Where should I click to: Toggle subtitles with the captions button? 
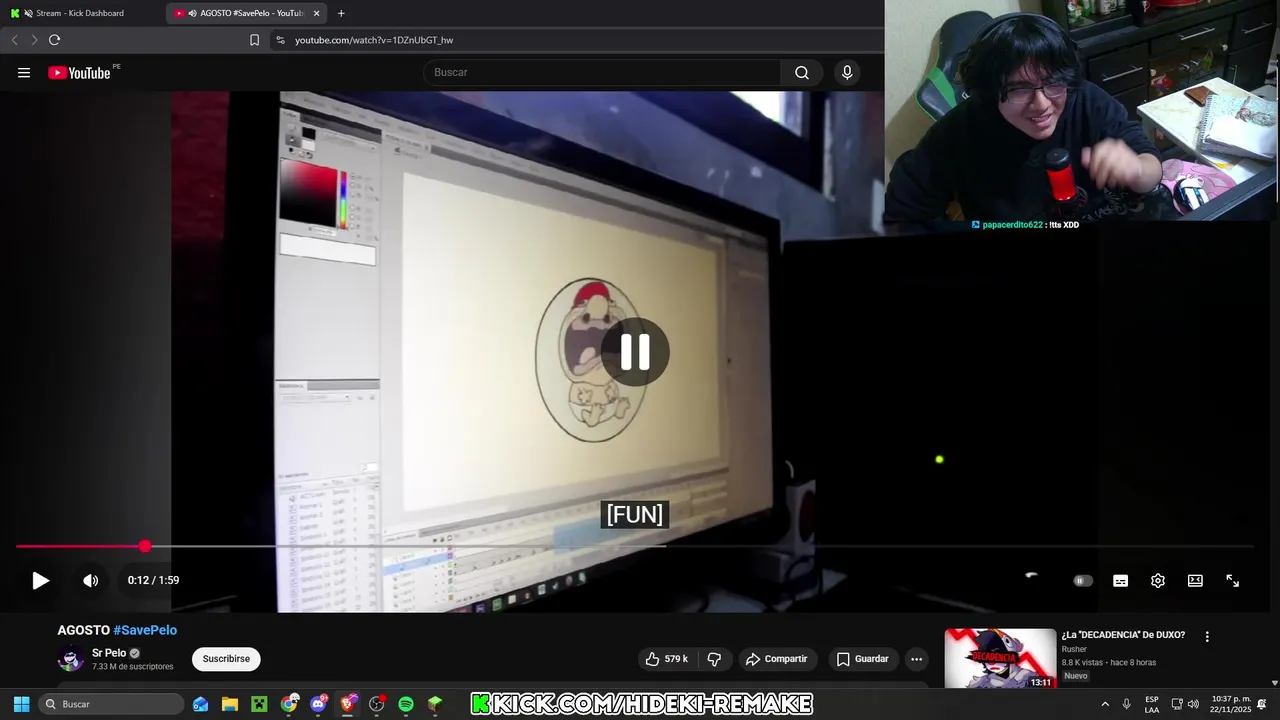coord(1121,580)
